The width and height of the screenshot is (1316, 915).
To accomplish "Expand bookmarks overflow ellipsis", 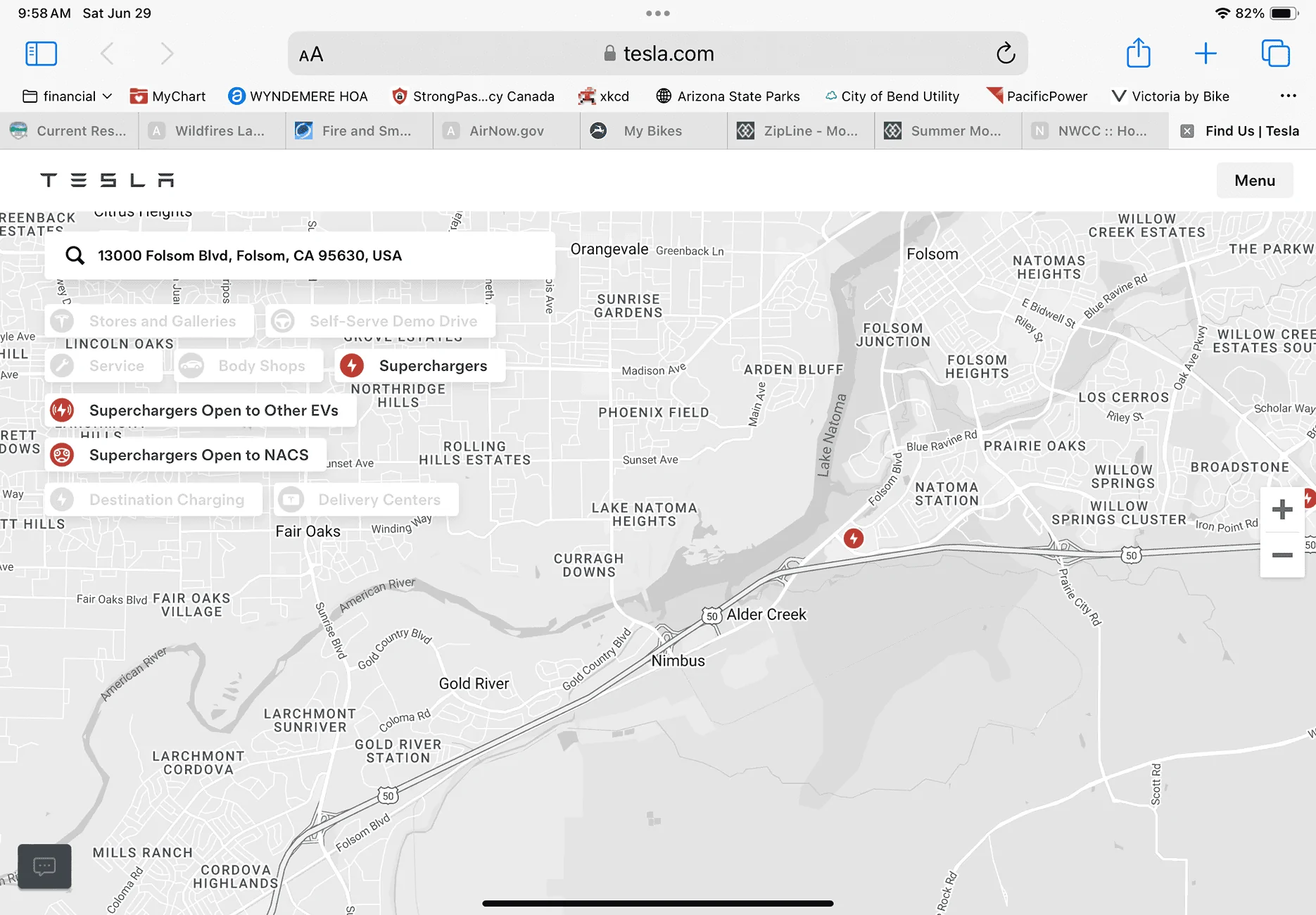I will pos(1288,96).
